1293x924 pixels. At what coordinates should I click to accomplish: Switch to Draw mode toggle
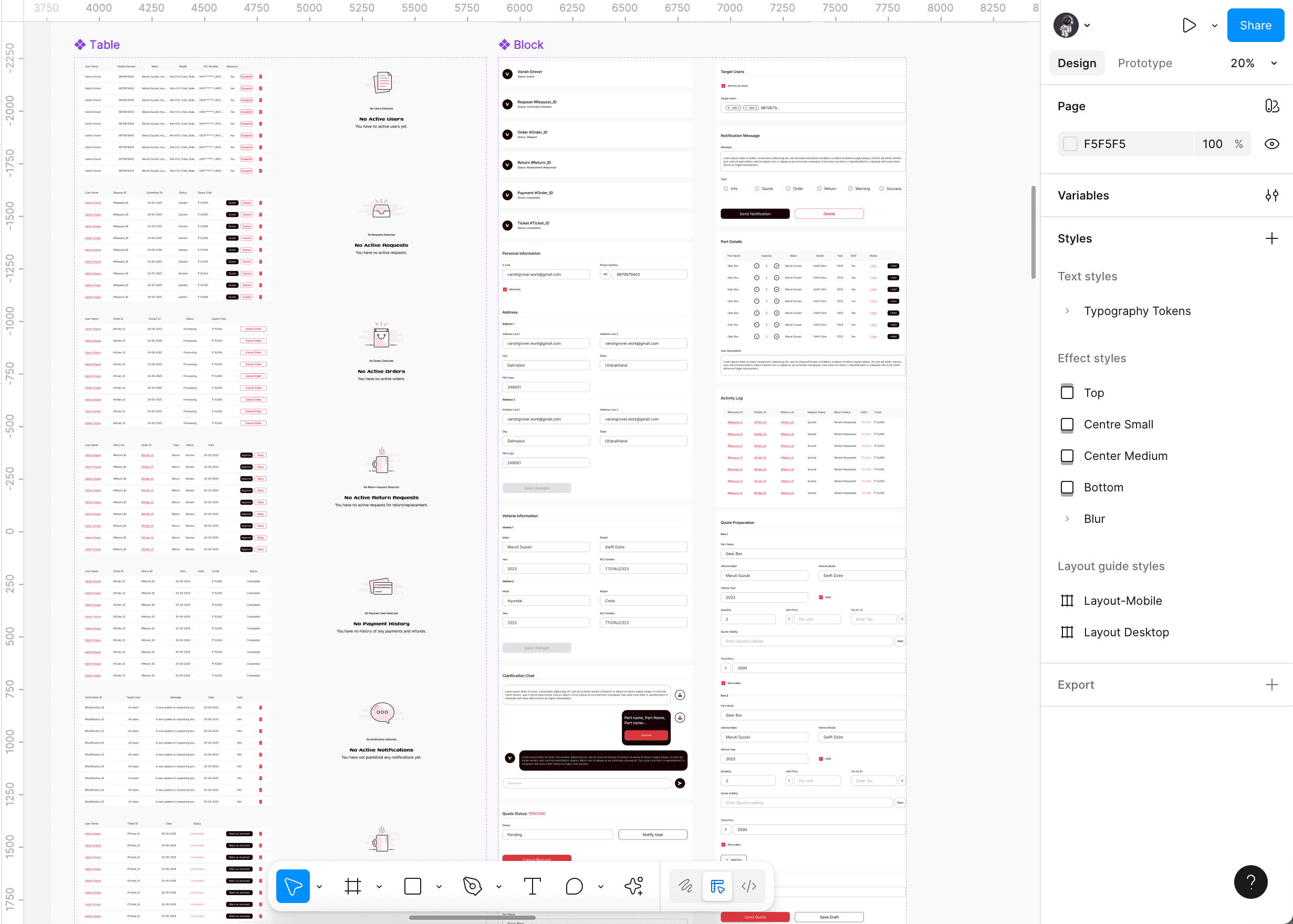point(685,886)
